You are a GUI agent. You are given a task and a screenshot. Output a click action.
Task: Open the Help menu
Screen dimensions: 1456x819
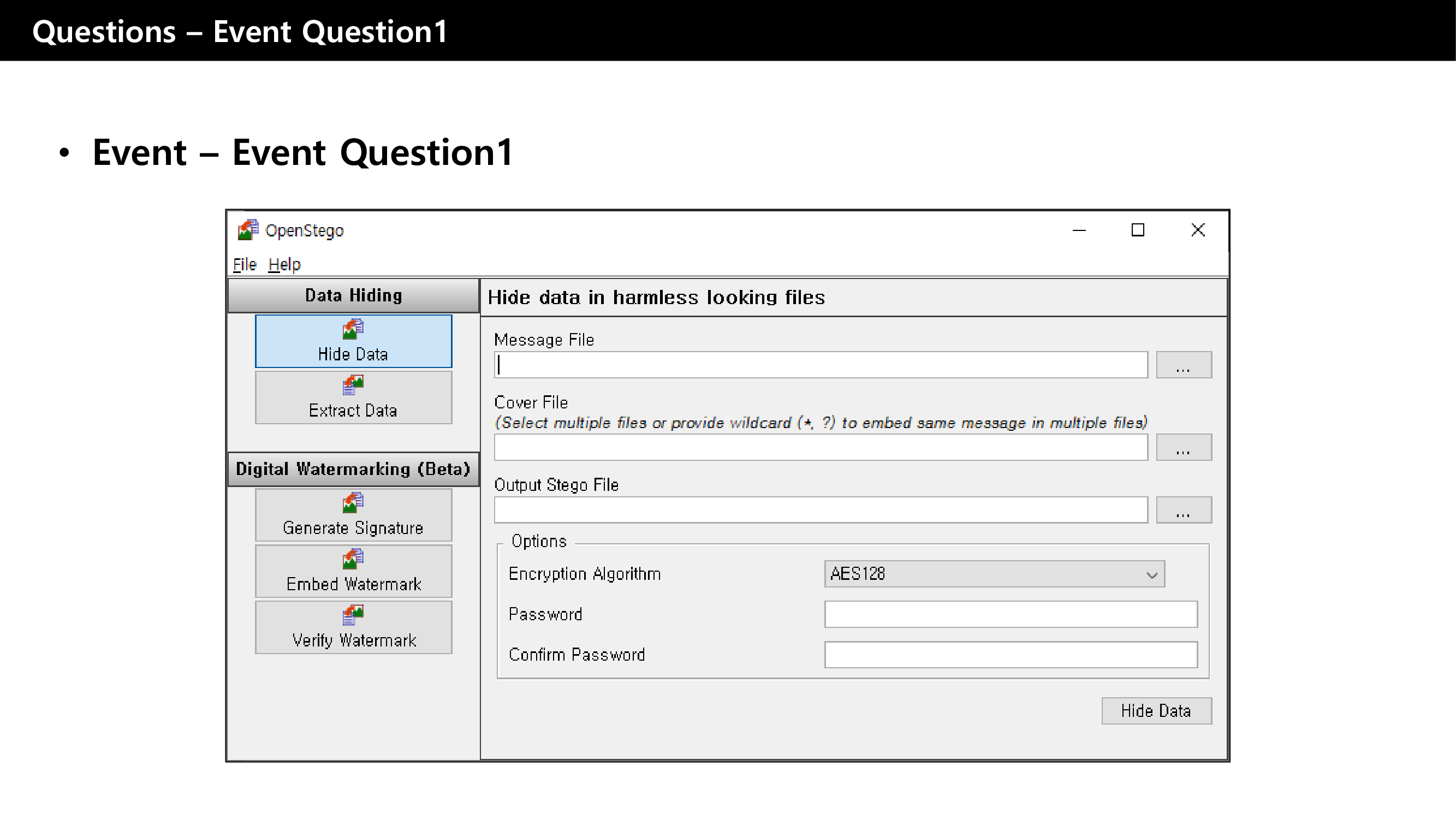point(284,264)
